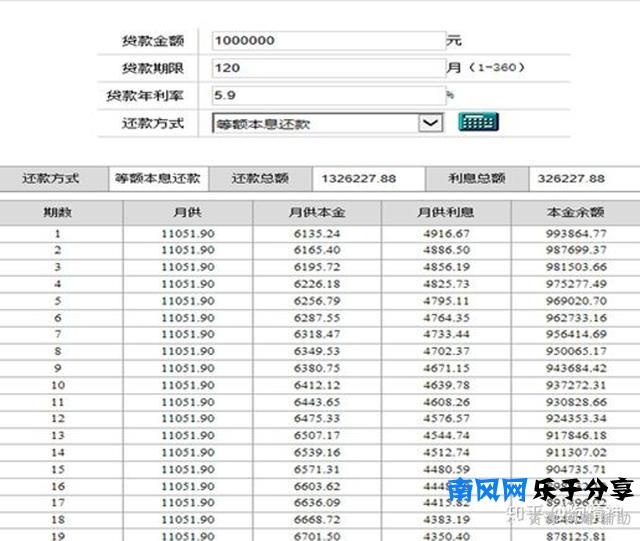Click balance cell 987699.37
The width and height of the screenshot is (640, 541).
[576, 250]
